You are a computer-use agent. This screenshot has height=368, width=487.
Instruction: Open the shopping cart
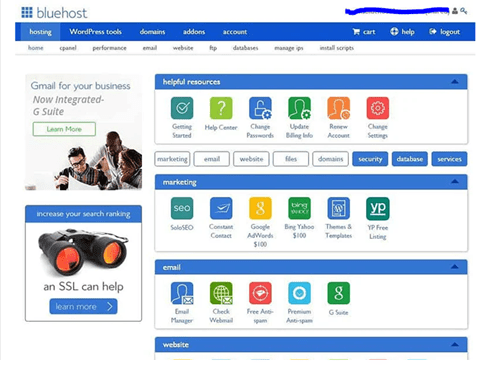[364, 32]
